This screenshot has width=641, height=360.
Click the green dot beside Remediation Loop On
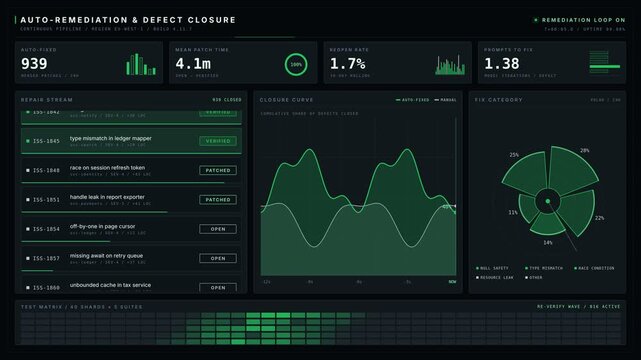click(536, 20)
